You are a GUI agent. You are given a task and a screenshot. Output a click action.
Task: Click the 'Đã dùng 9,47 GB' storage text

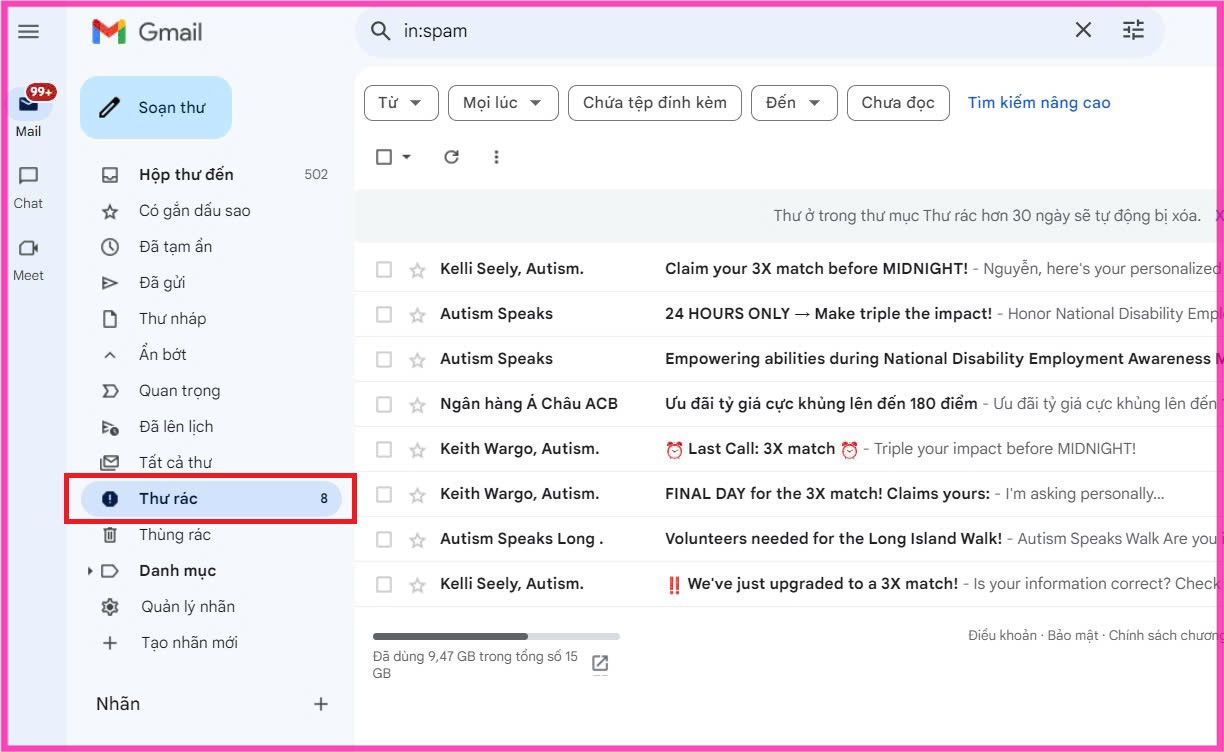click(x=475, y=665)
